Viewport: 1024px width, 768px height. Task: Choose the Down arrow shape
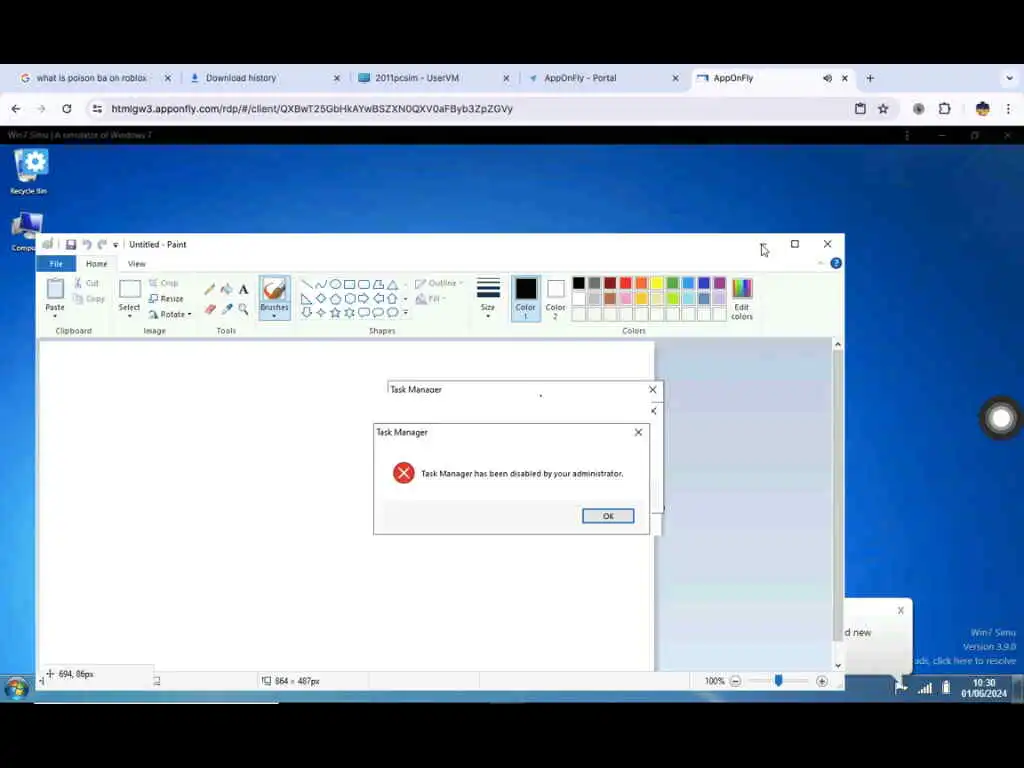(x=306, y=313)
